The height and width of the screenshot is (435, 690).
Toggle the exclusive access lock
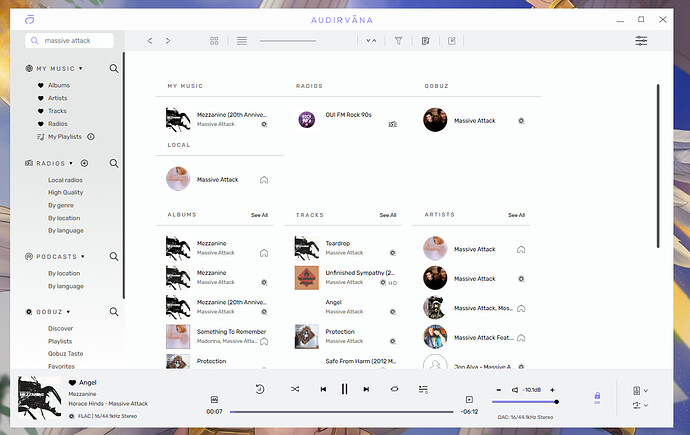click(597, 397)
